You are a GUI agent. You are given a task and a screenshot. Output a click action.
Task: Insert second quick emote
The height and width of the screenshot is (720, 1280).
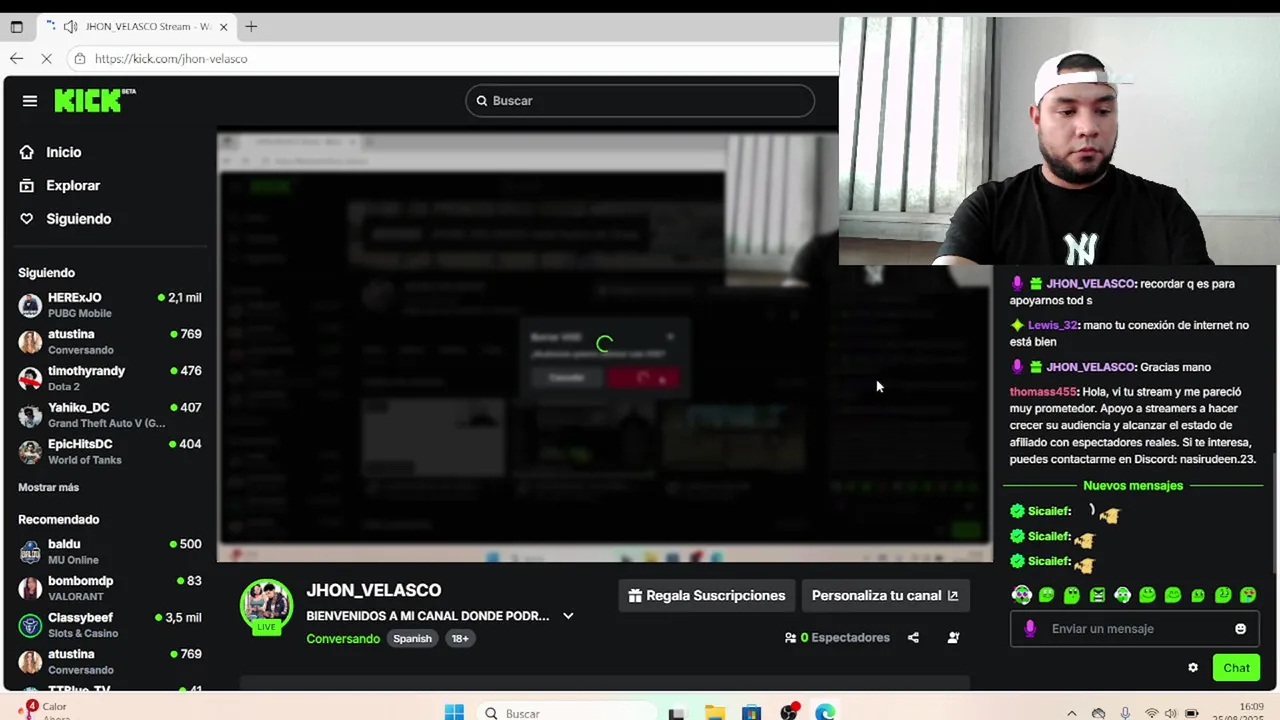point(1046,595)
